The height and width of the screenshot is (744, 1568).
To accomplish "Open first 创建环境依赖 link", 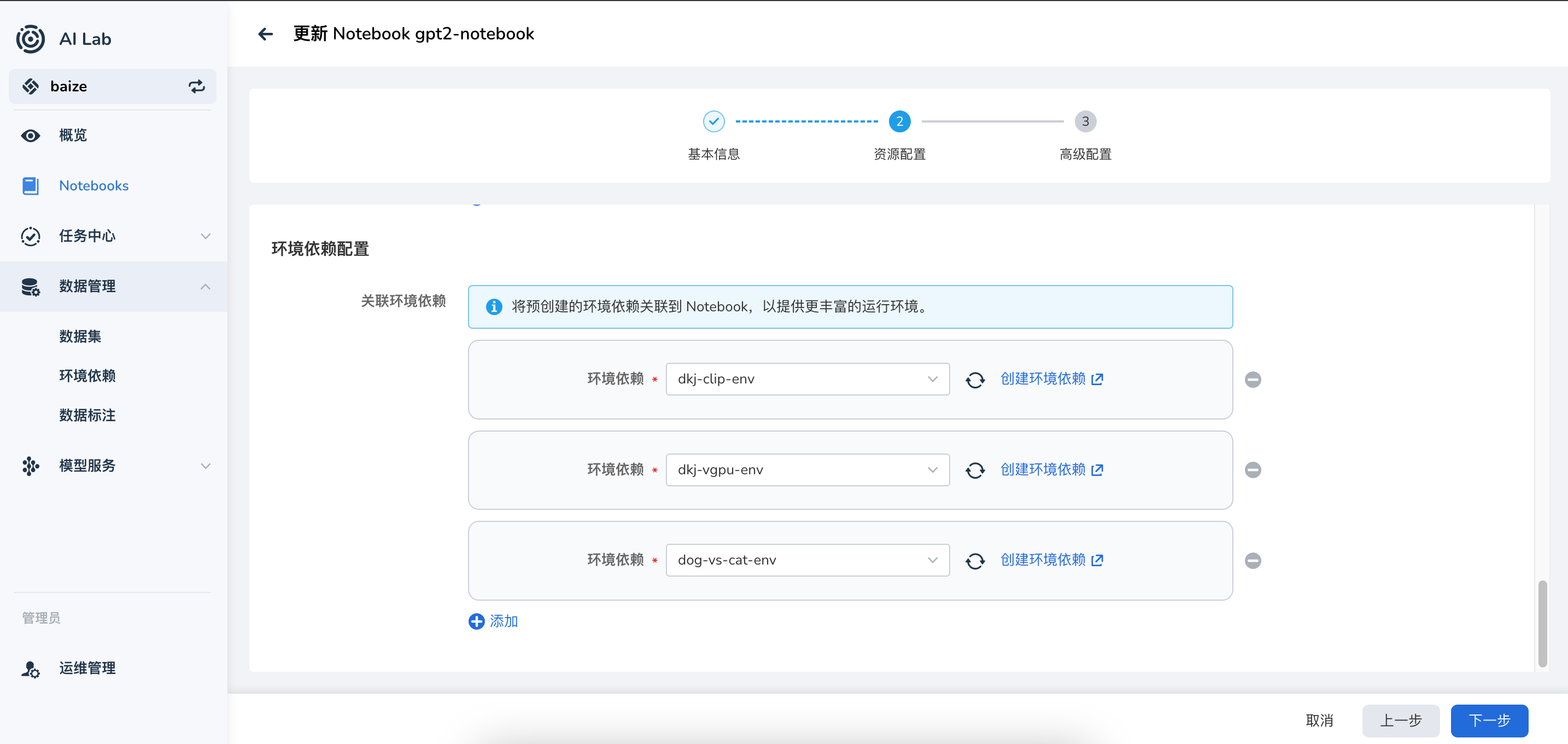I will pyautogui.click(x=1051, y=379).
